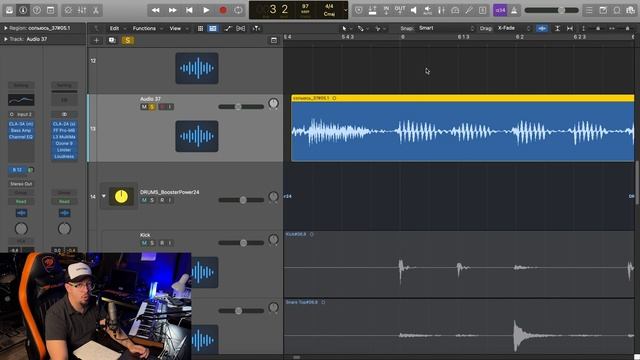Open the Drag X-Fade dropdown

pyautogui.click(x=514, y=28)
